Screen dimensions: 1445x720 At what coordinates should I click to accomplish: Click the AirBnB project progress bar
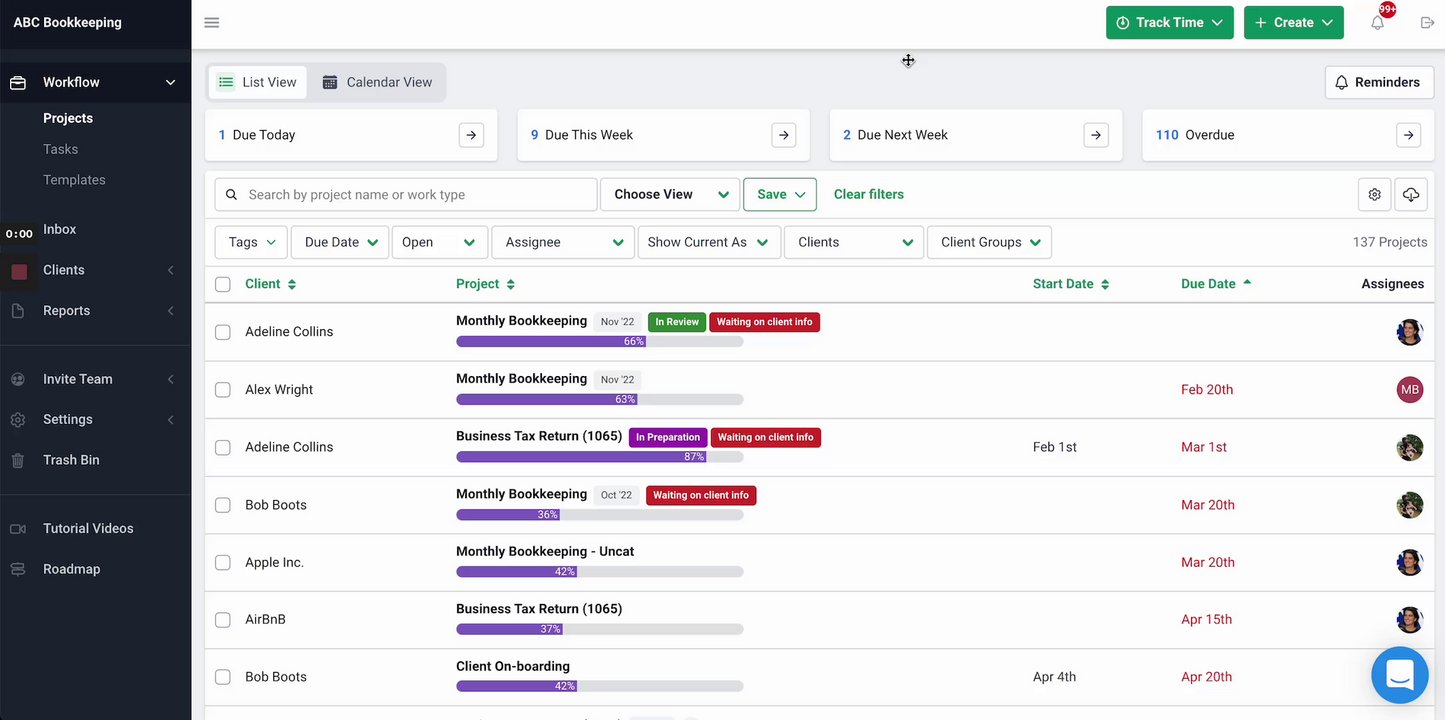point(599,629)
